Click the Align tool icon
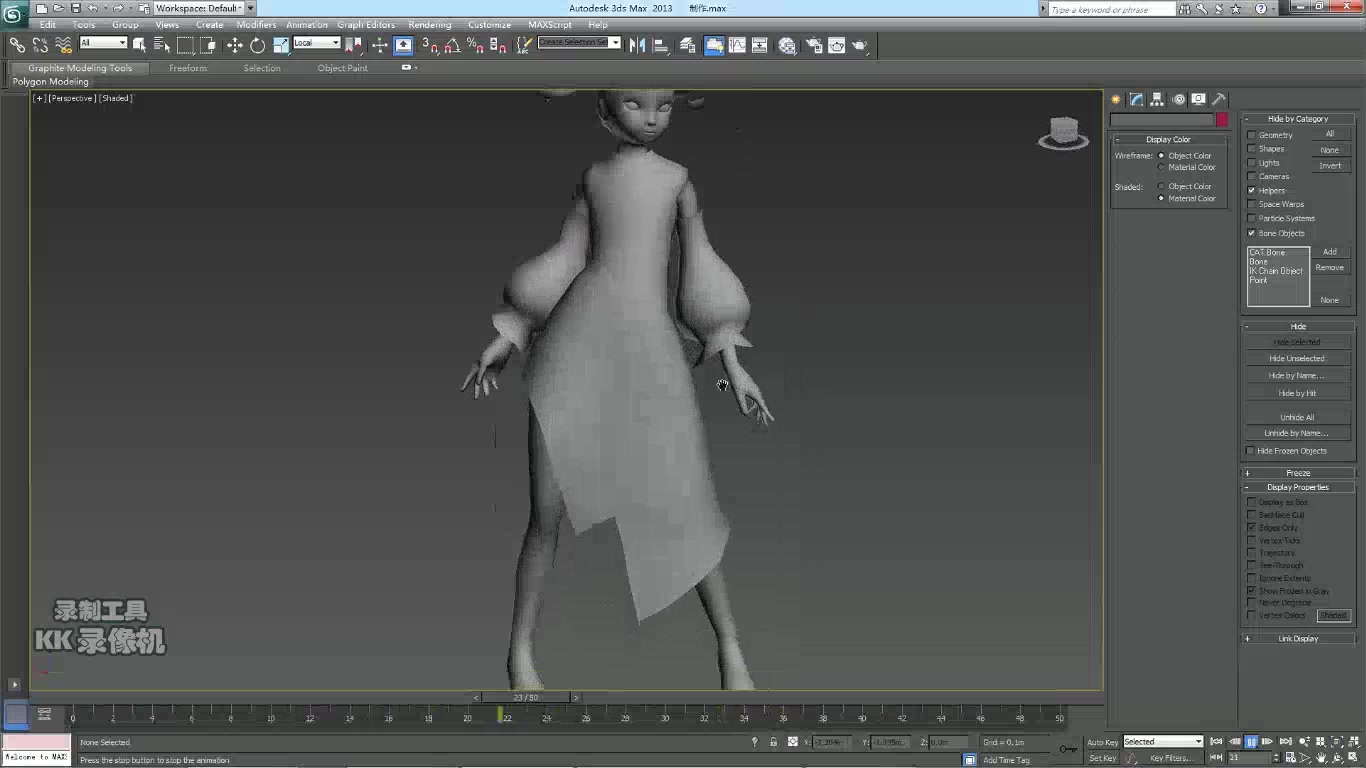 point(660,45)
